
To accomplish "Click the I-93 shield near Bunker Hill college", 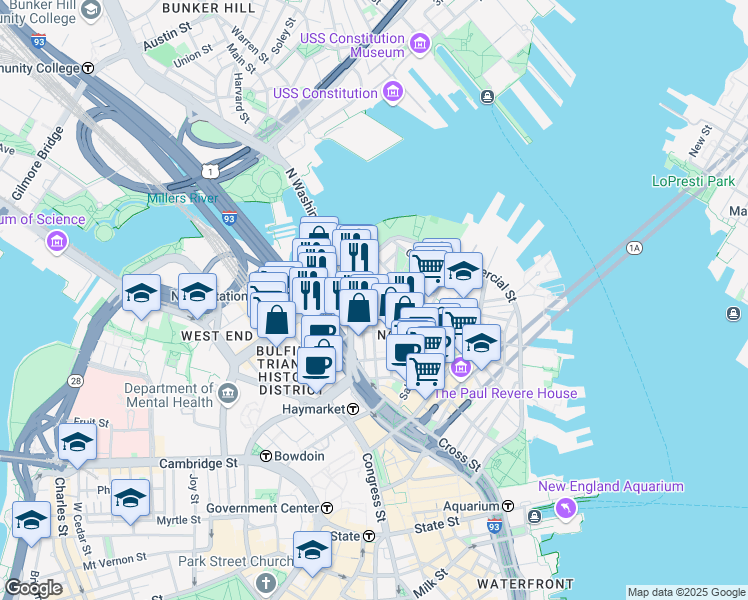I will (x=39, y=41).
